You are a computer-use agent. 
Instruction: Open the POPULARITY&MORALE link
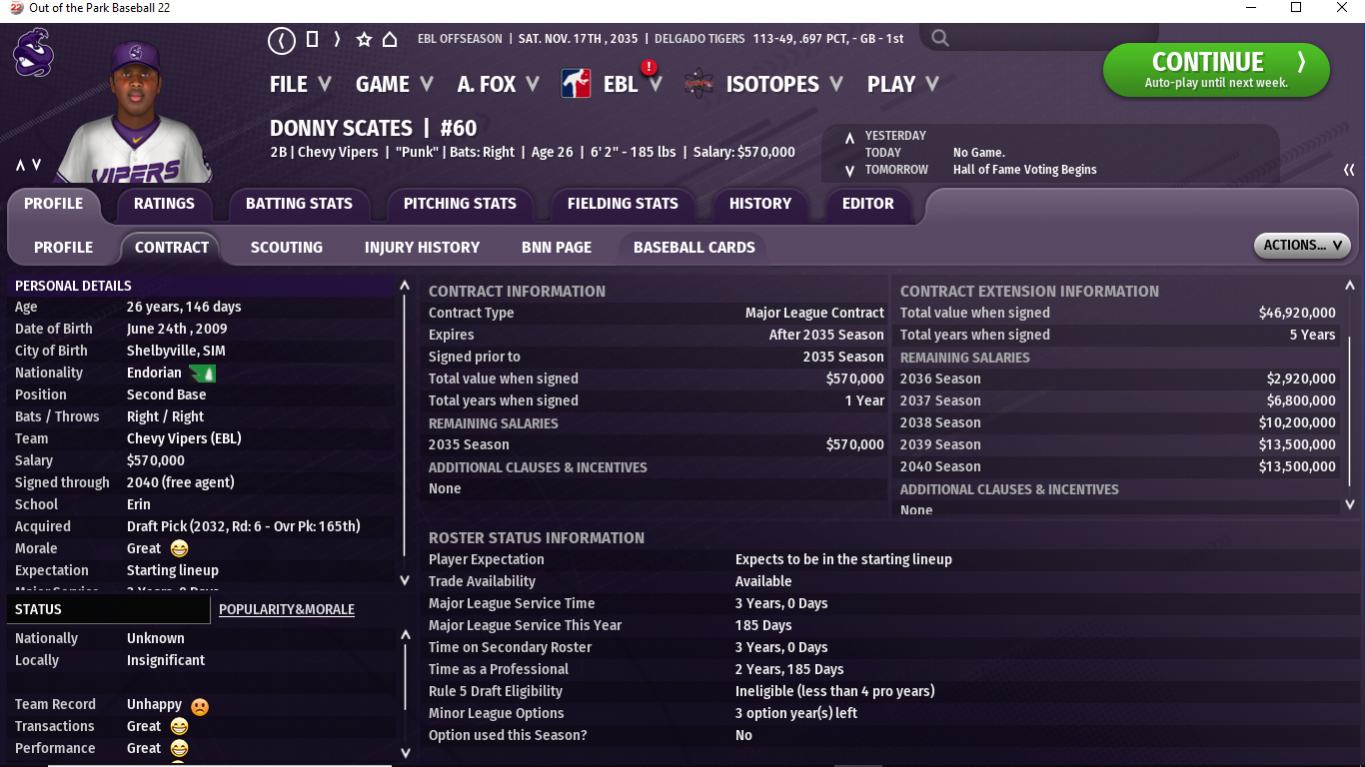(x=286, y=609)
